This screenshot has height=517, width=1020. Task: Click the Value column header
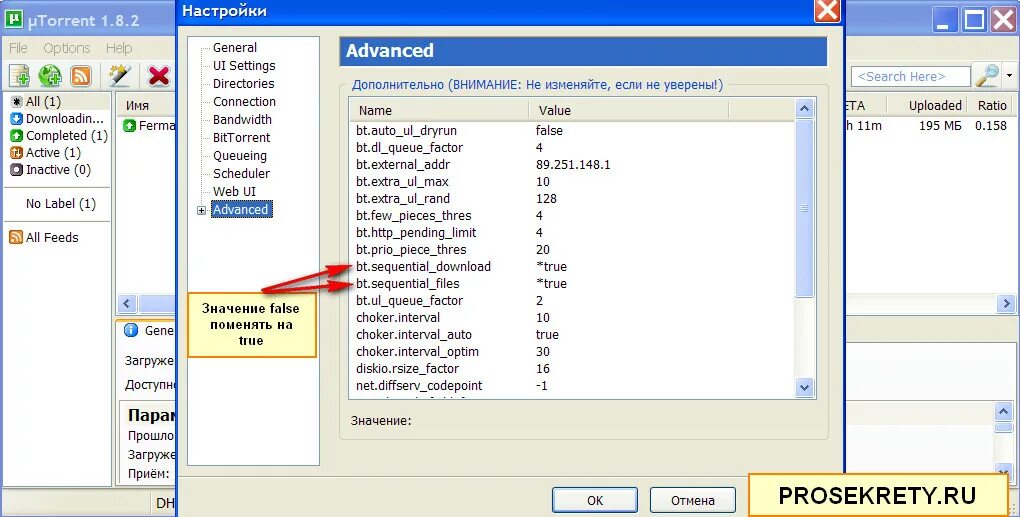click(628, 111)
